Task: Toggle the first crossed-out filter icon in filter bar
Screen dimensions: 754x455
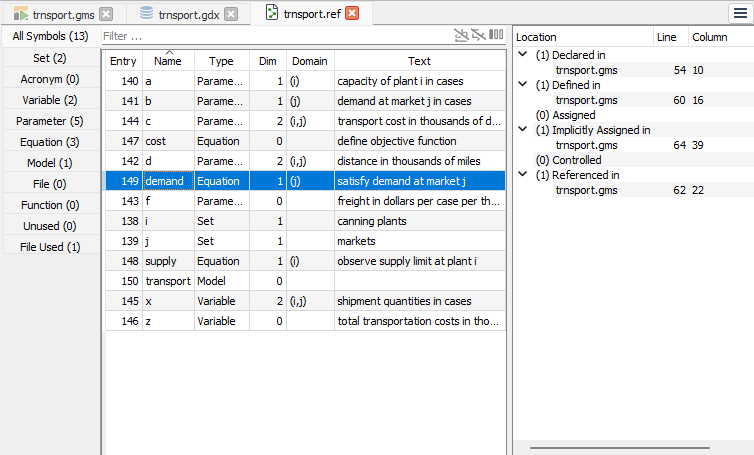Action: 461,36
